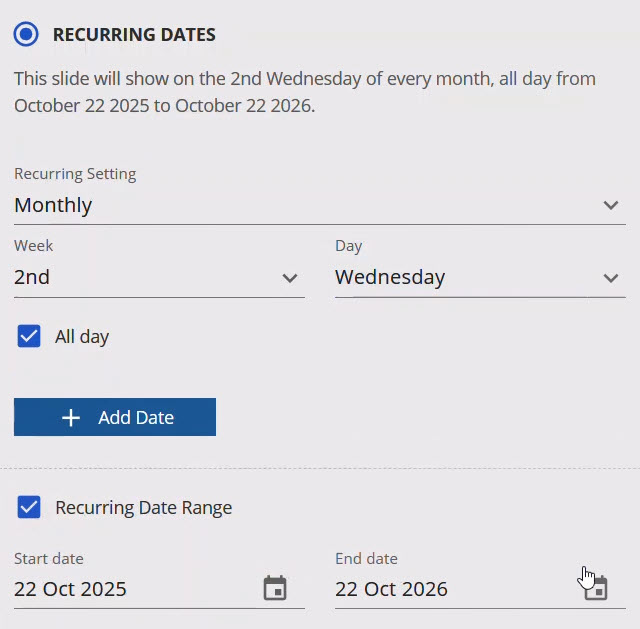This screenshot has width=640, height=629.
Task: Expand the Week dropdown chevron
Action: (290, 278)
